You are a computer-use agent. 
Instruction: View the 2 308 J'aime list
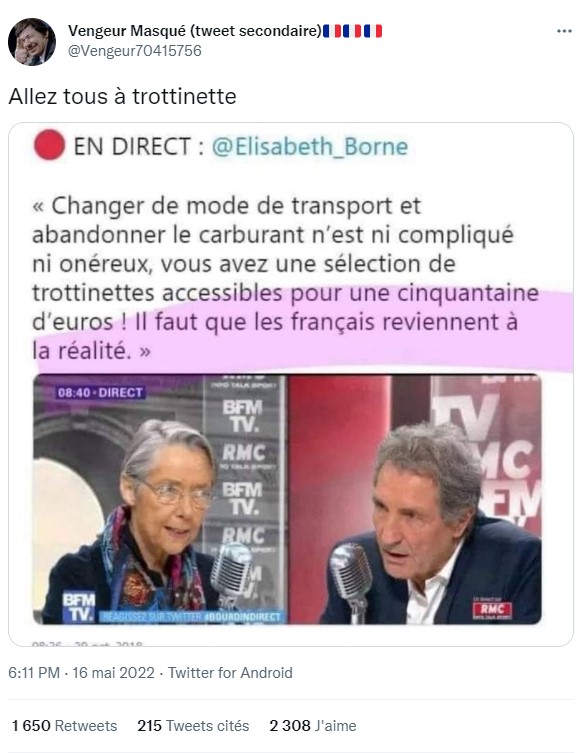click(313, 725)
